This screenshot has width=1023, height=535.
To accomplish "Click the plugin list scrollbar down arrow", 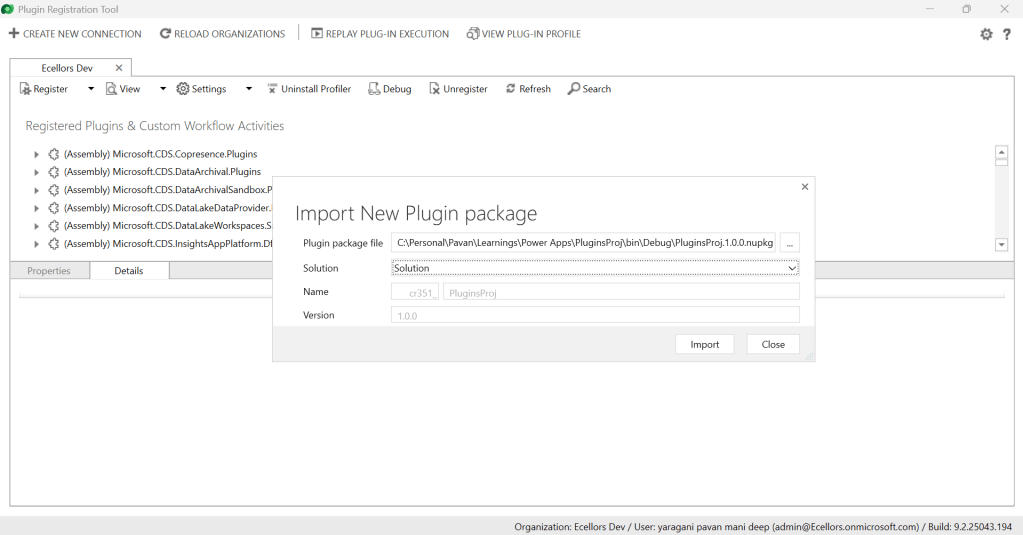I will [1001, 245].
